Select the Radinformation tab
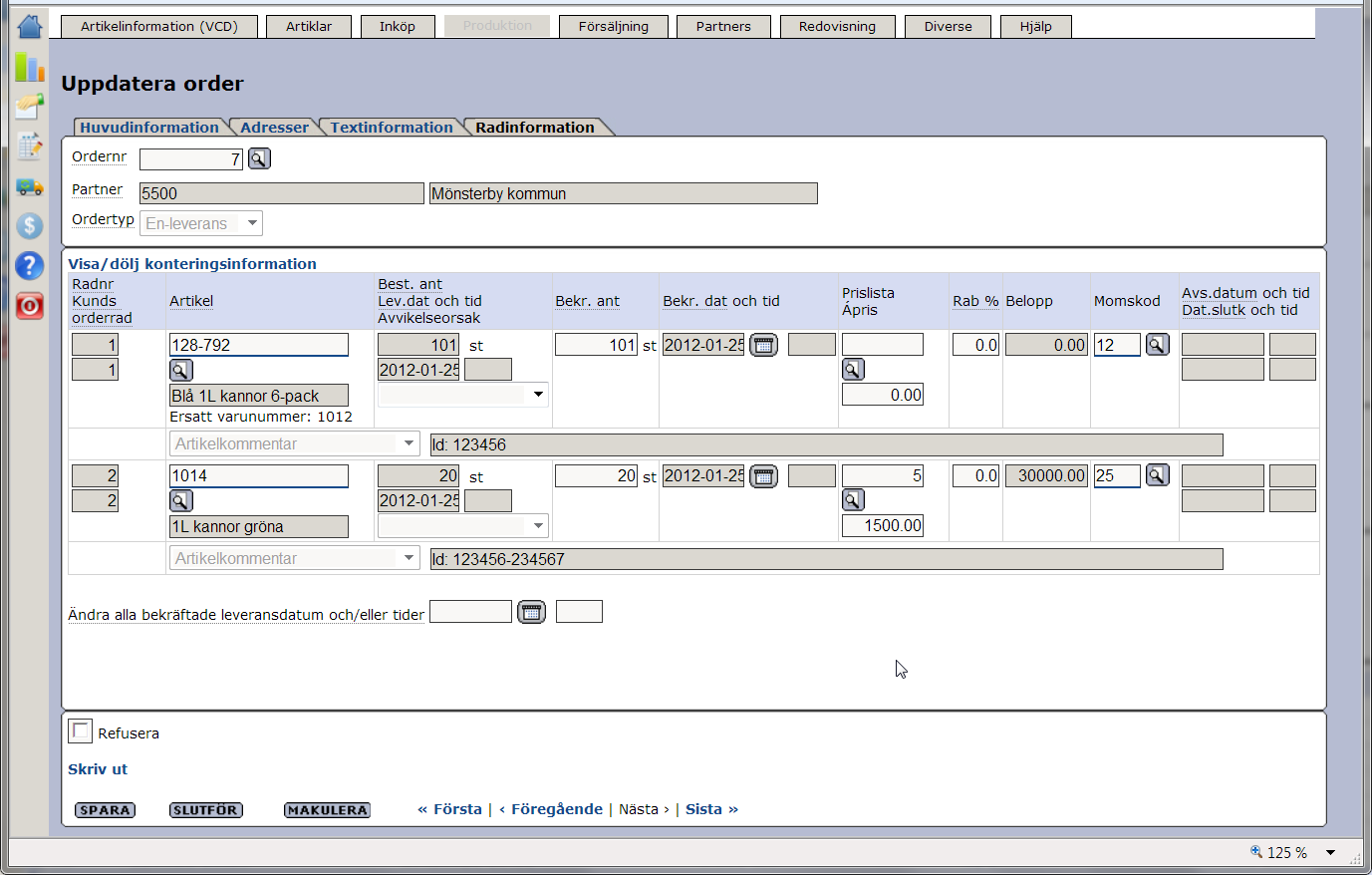The image size is (1372, 875). [535, 127]
